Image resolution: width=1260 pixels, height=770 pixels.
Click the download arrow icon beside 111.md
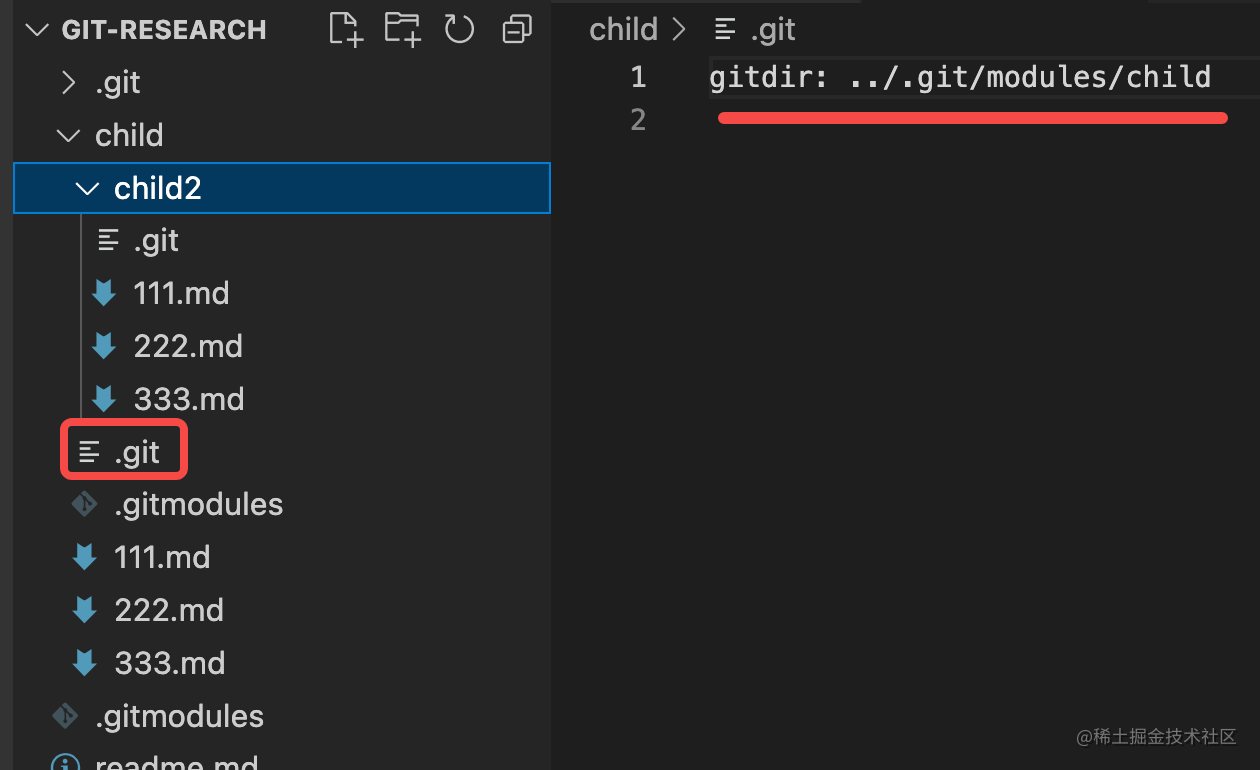click(x=104, y=293)
